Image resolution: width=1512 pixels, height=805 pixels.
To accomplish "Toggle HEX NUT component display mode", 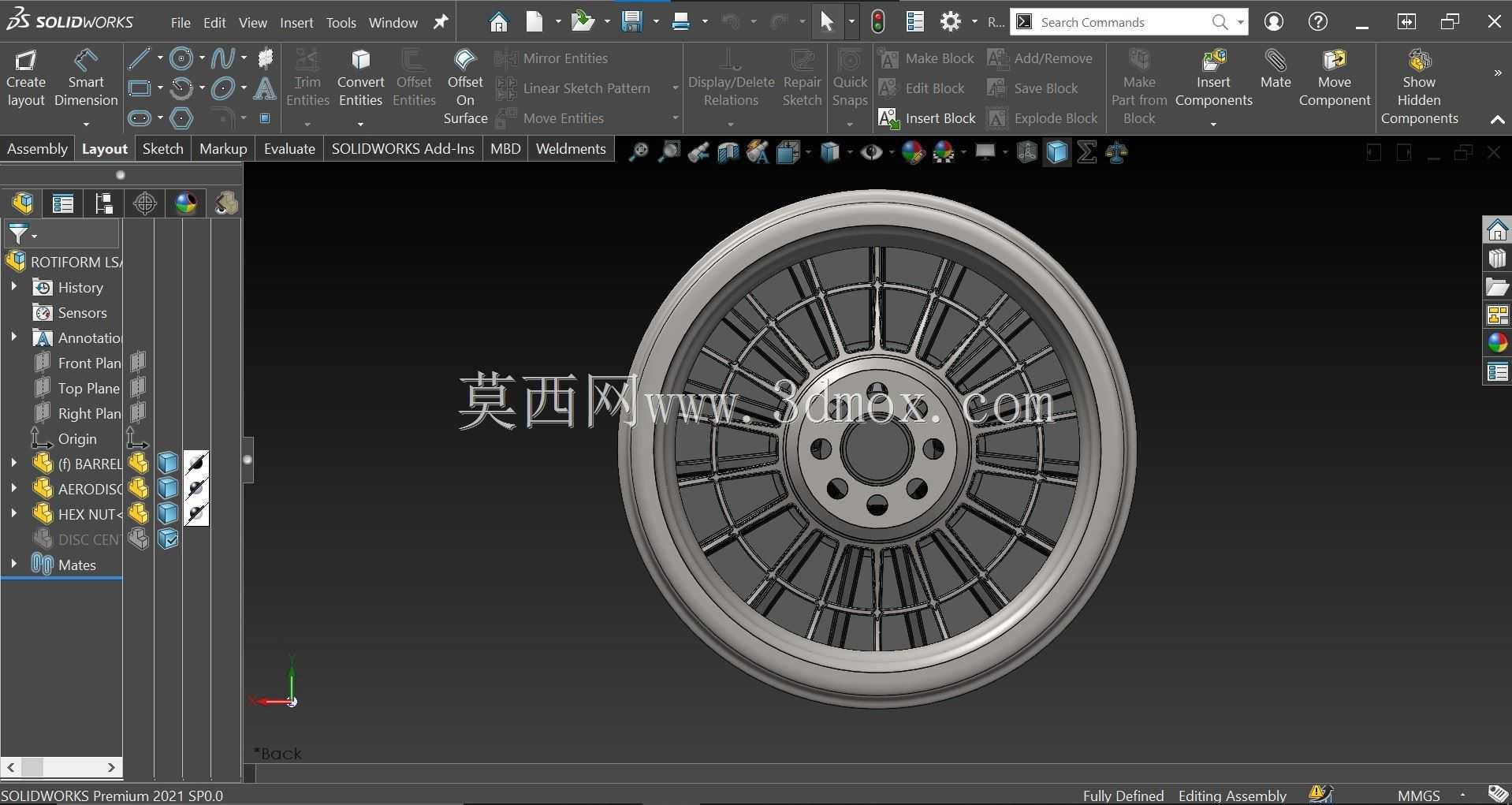I will 168,513.
